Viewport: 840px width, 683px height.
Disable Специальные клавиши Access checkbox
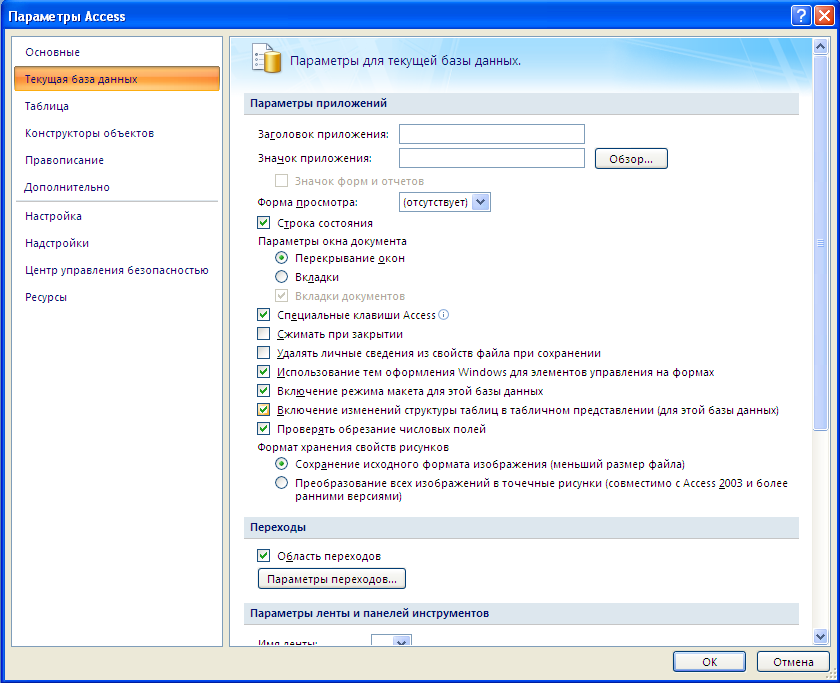[264, 314]
